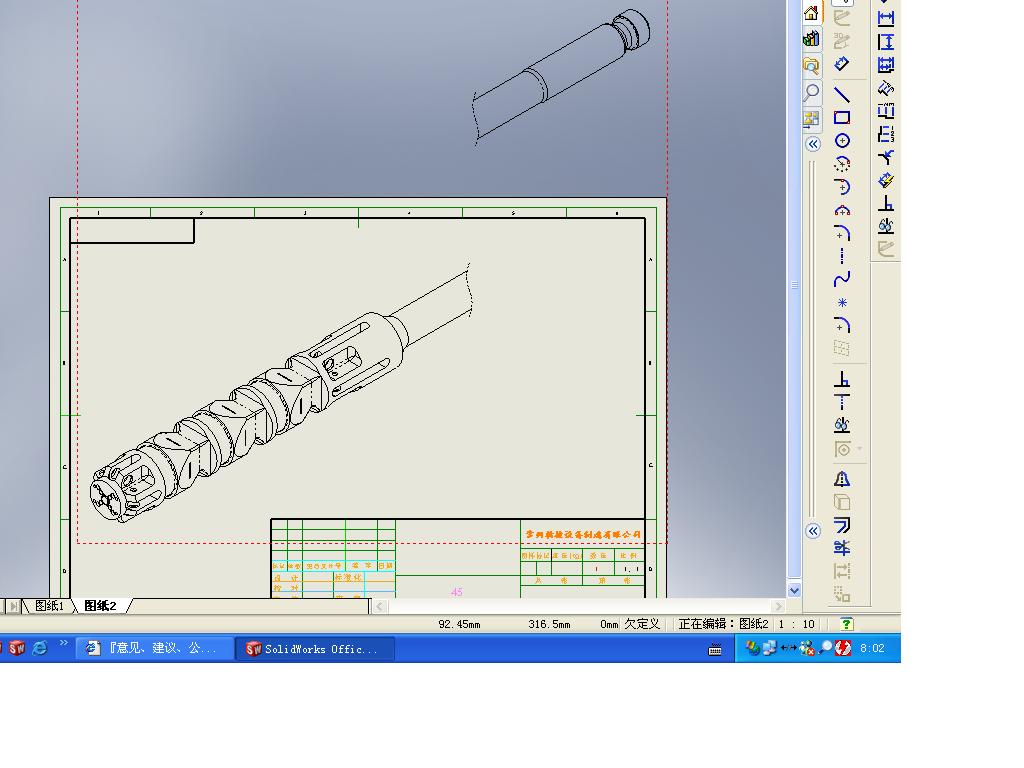
Task: Open the Design Library books tab
Action: point(811,39)
